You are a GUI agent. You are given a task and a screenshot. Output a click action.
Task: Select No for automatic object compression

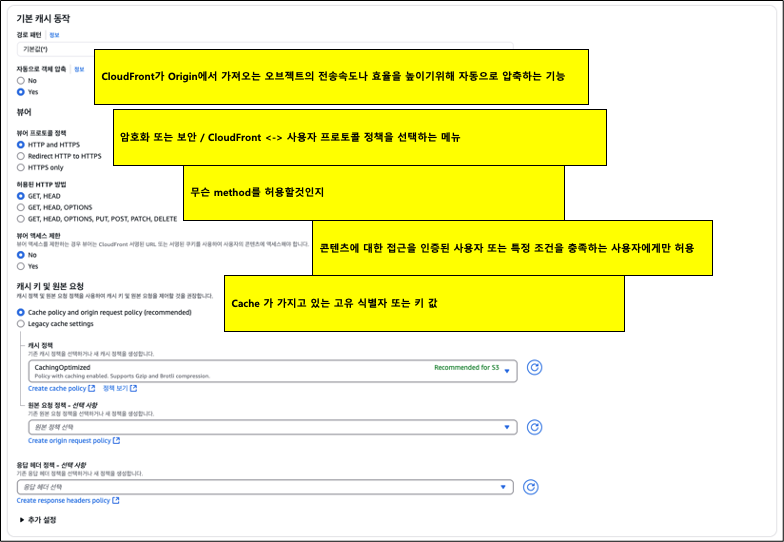20,80
